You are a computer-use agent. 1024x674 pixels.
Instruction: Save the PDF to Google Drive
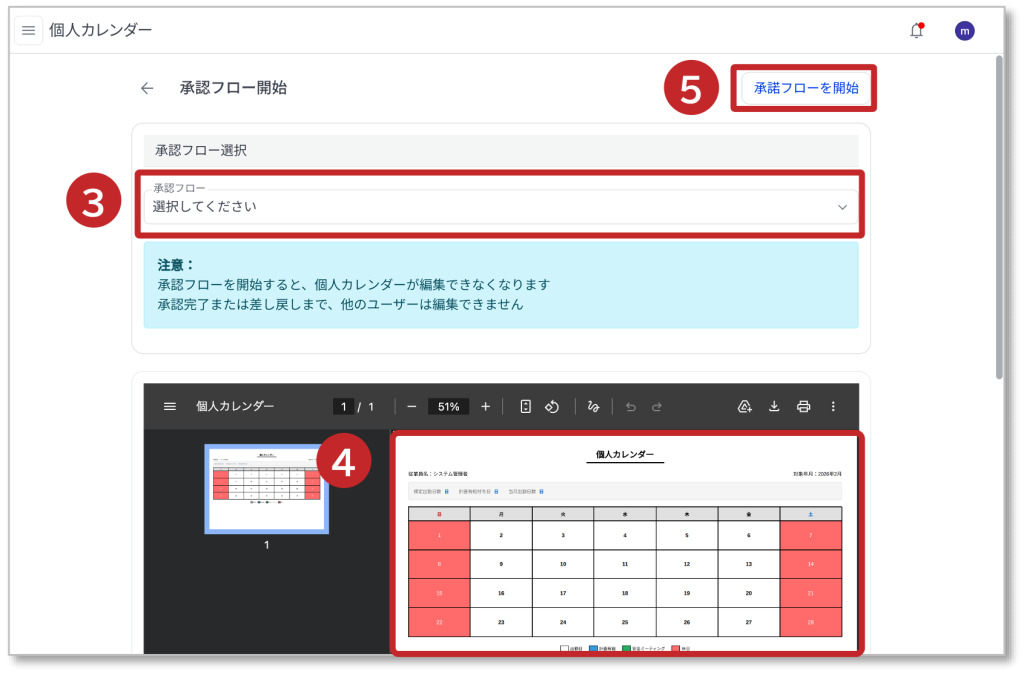click(x=744, y=407)
